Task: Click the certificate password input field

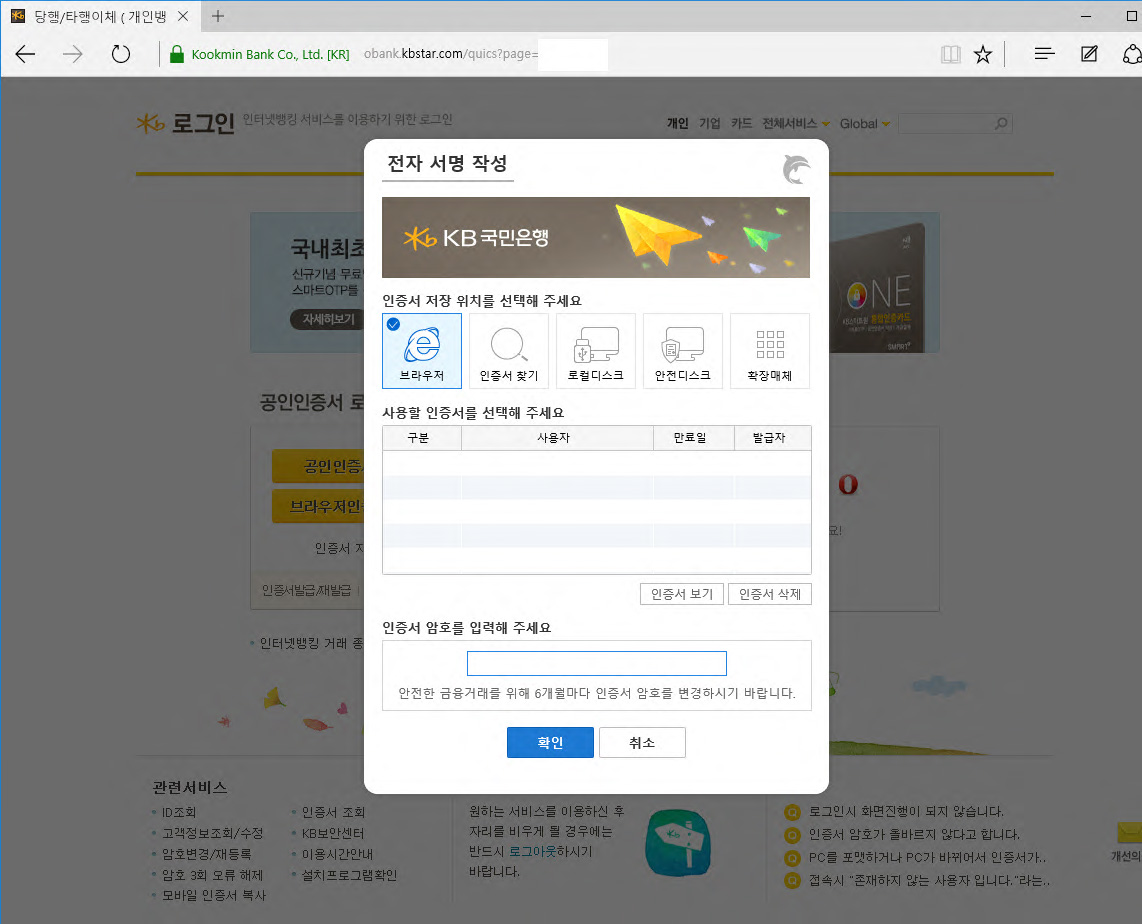Action: 596,664
